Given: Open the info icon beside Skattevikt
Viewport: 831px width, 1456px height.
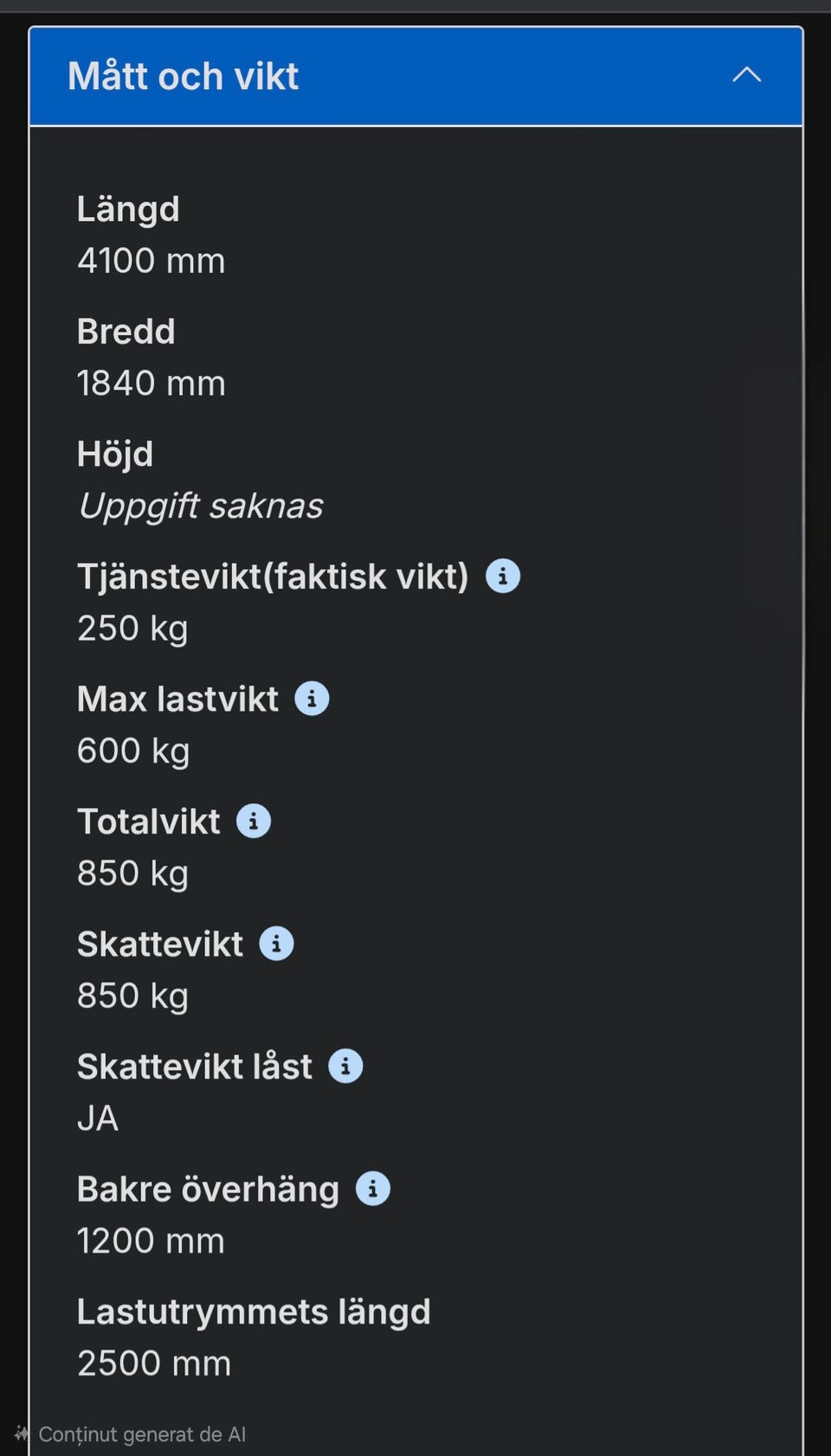Looking at the screenshot, I should click(x=277, y=944).
